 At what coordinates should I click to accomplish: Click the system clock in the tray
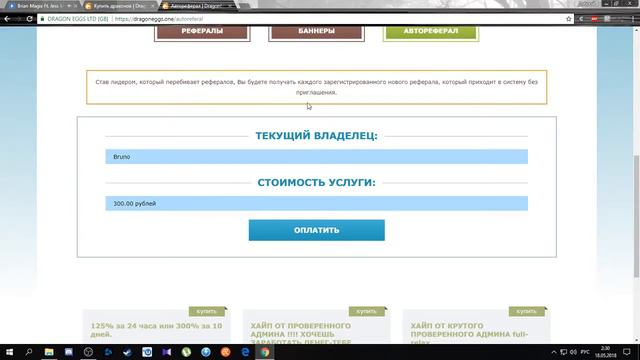tap(606, 352)
